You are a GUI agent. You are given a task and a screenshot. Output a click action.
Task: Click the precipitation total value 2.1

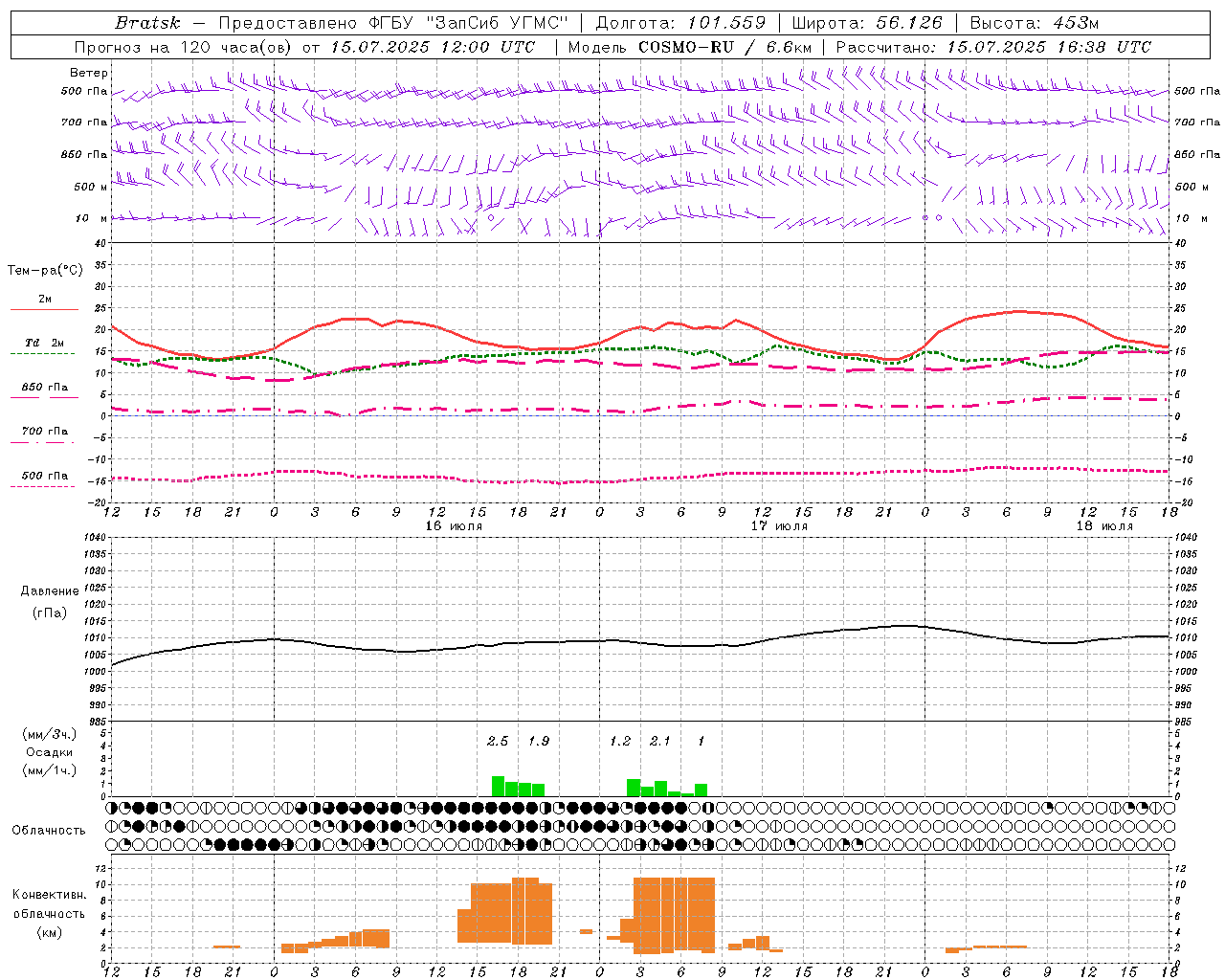(660, 741)
